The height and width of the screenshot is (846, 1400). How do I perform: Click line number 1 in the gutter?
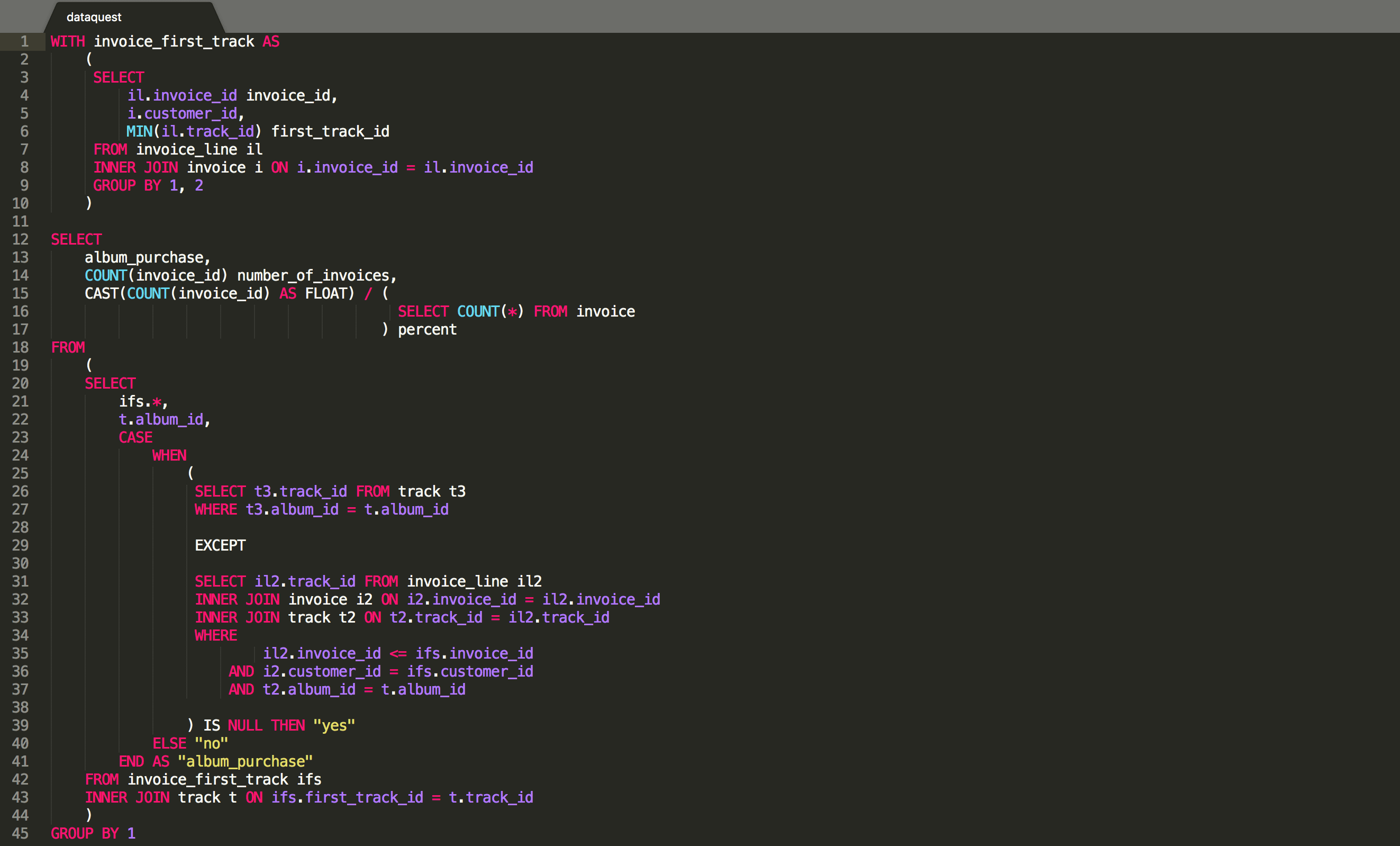point(24,41)
